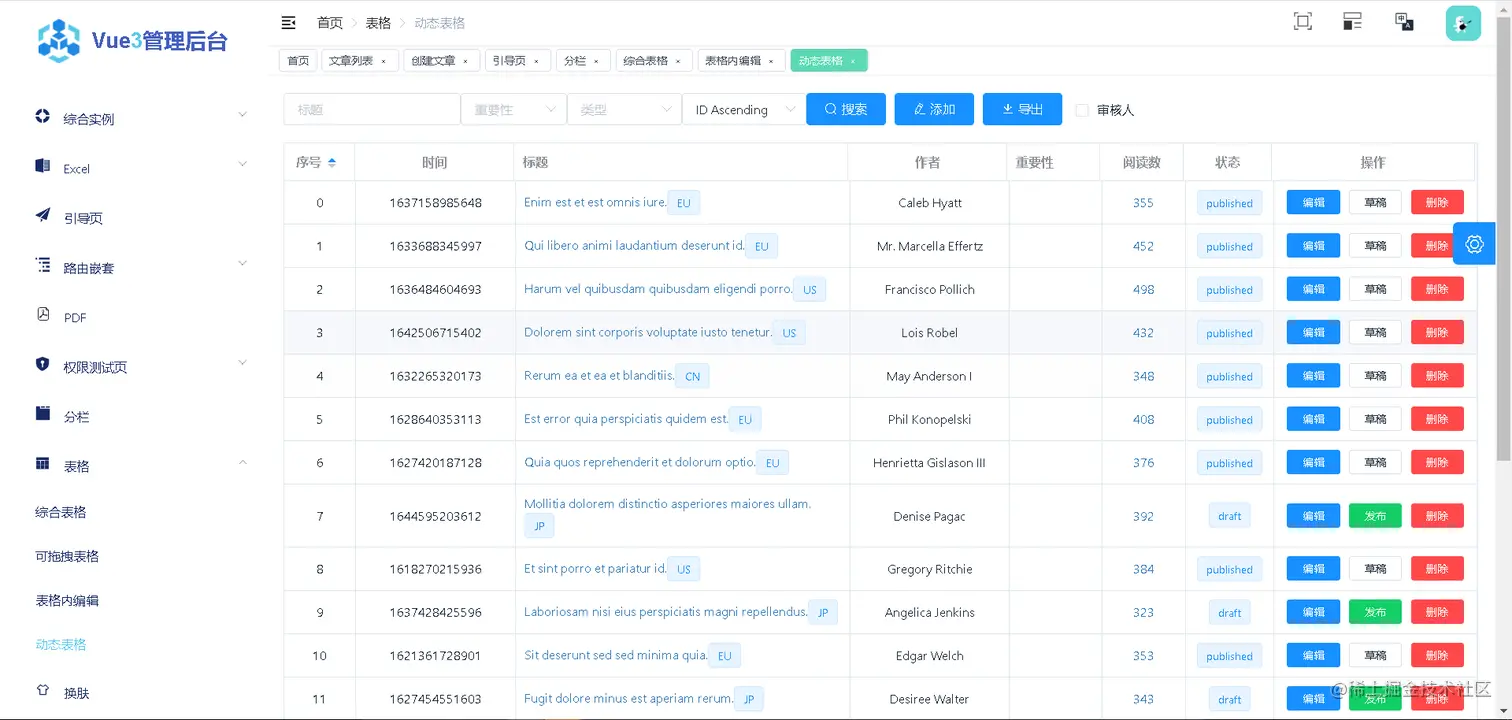This screenshot has height=720, width=1512.
Task: Click the 表格 table icon in sidebar
Action: point(42,464)
